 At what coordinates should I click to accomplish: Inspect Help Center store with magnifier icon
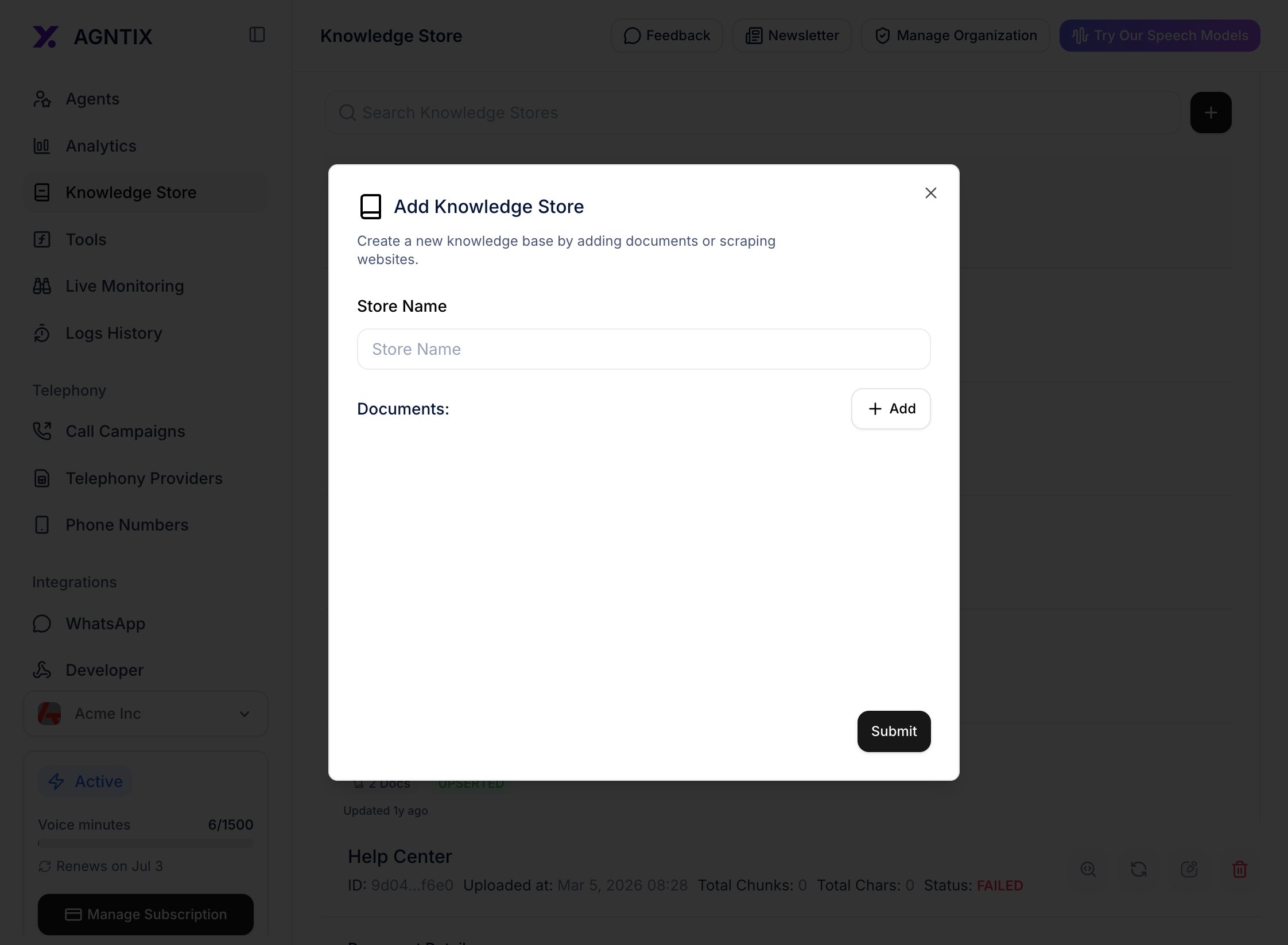click(1088, 869)
